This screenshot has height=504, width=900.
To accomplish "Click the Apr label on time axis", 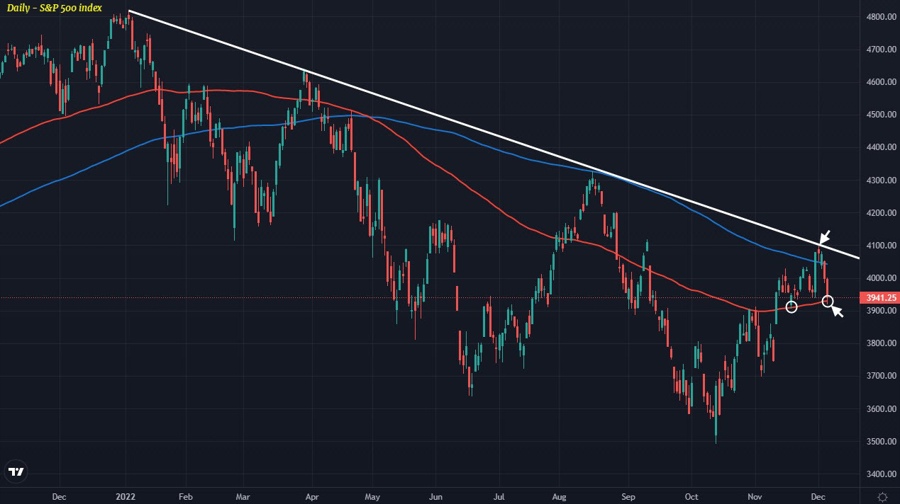I will point(312,497).
